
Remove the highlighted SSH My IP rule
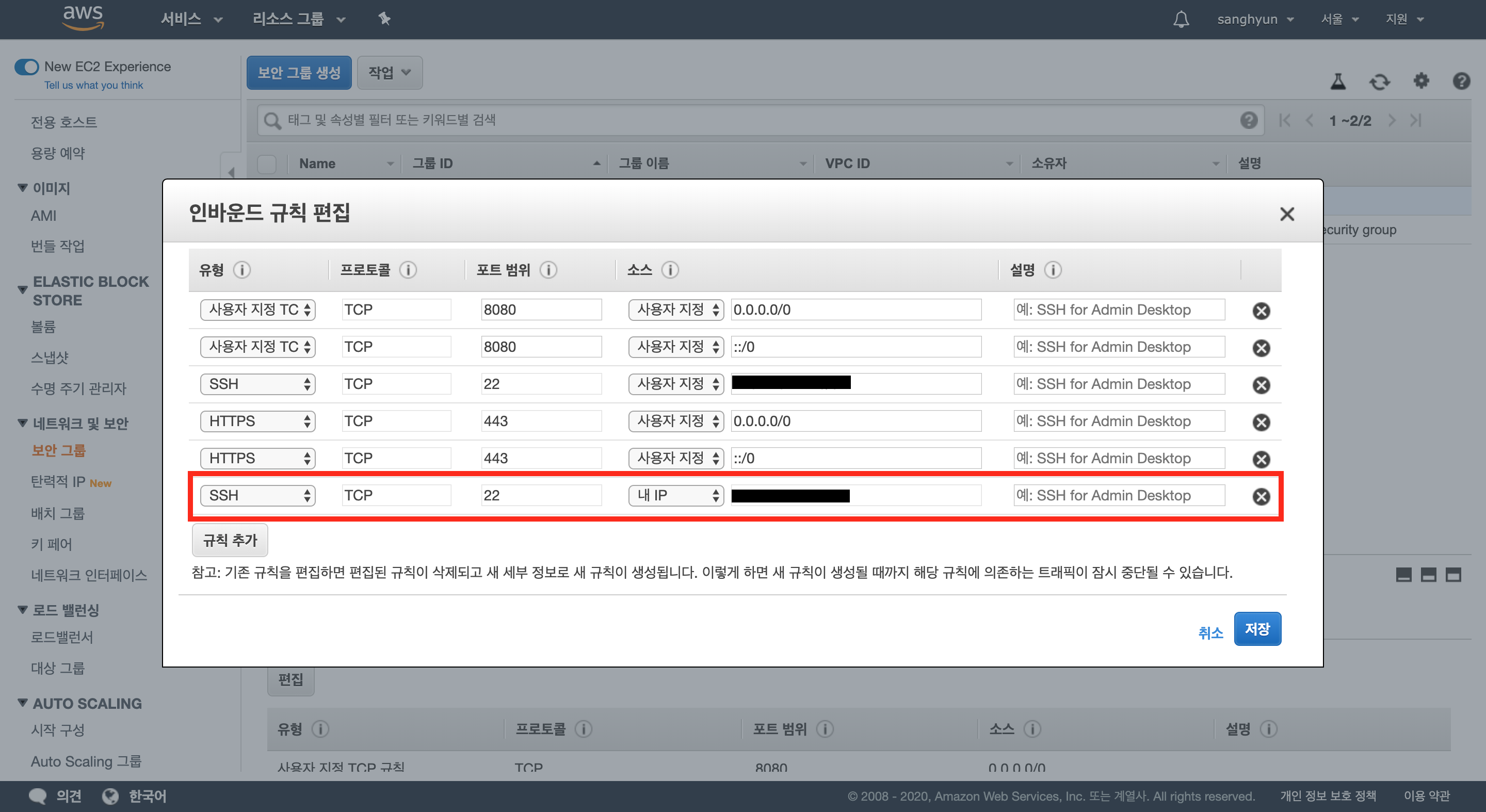click(x=1261, y=497)
